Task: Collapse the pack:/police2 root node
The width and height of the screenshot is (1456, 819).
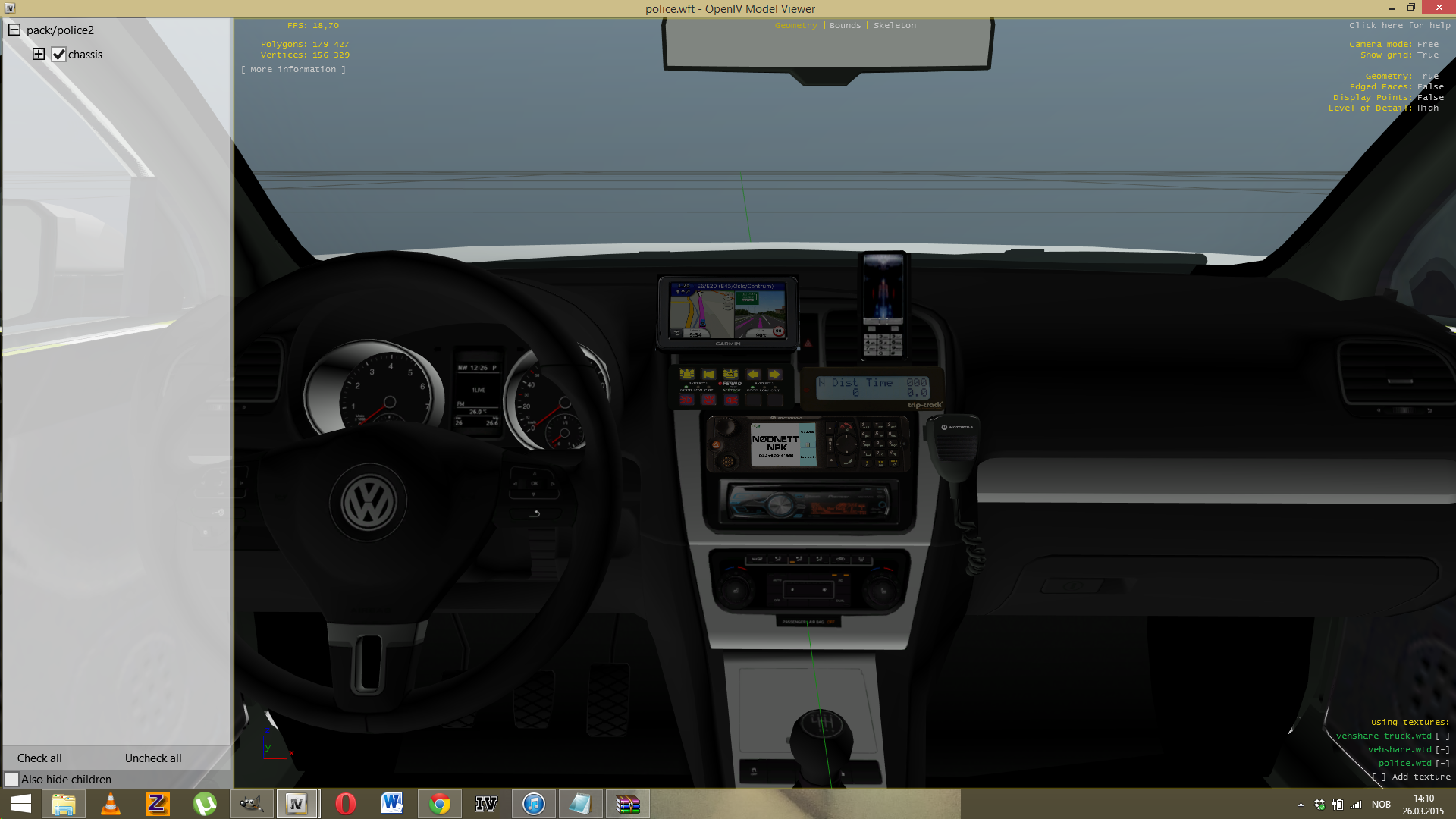Action: point(14,30)
